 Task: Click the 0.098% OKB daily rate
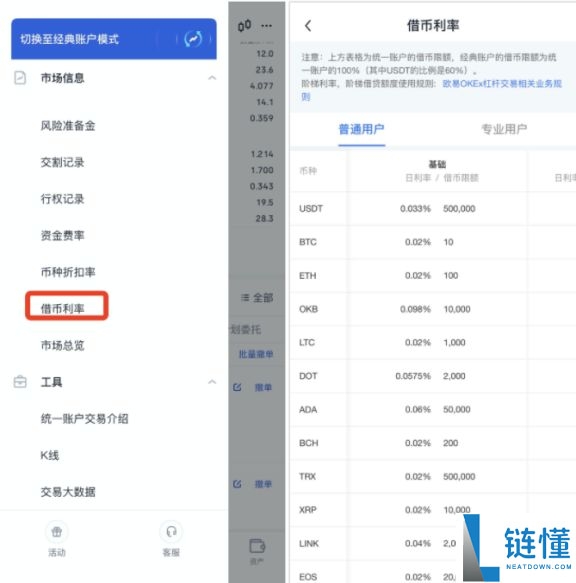[x=415, y=309]
